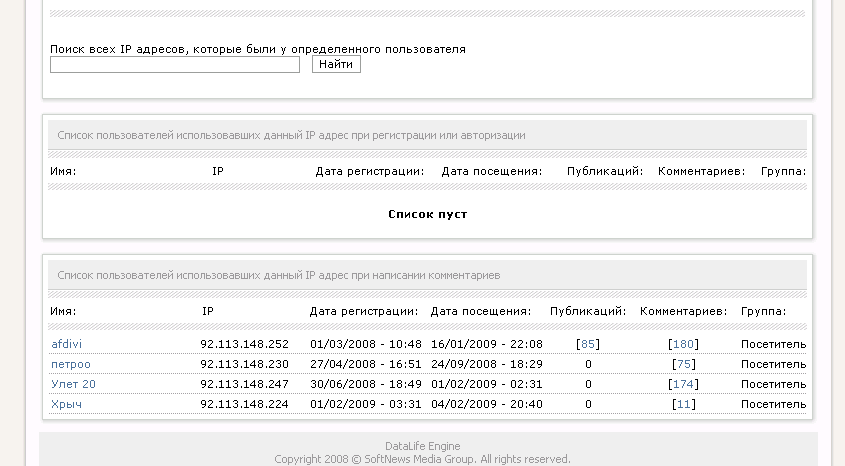View the 174 comments of Улет 20

684,384
